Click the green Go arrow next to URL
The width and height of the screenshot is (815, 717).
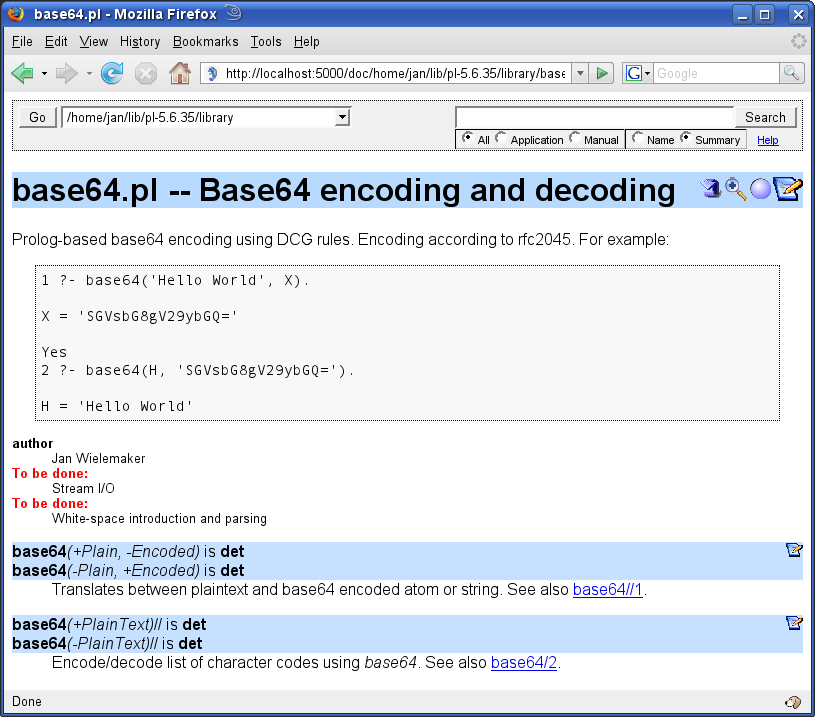pyautogui.click(x=602, y=73)
